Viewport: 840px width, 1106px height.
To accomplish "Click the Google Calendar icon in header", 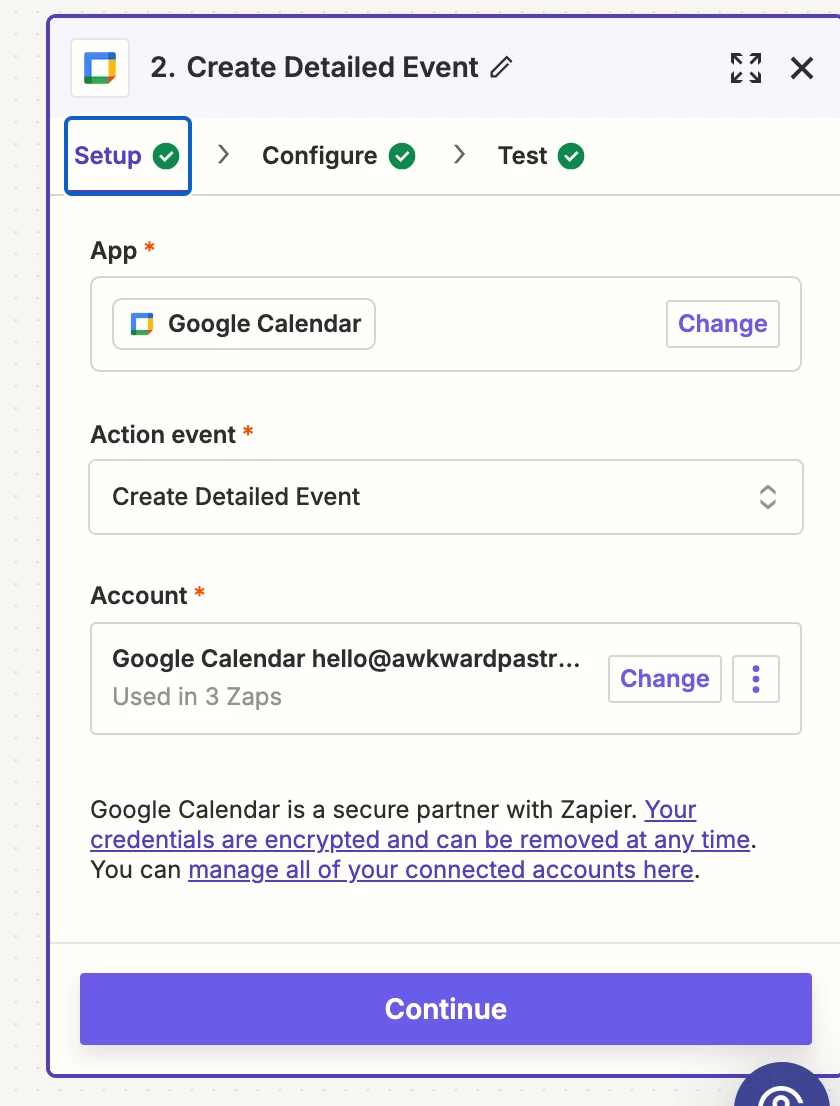I will tap(100, 68).
